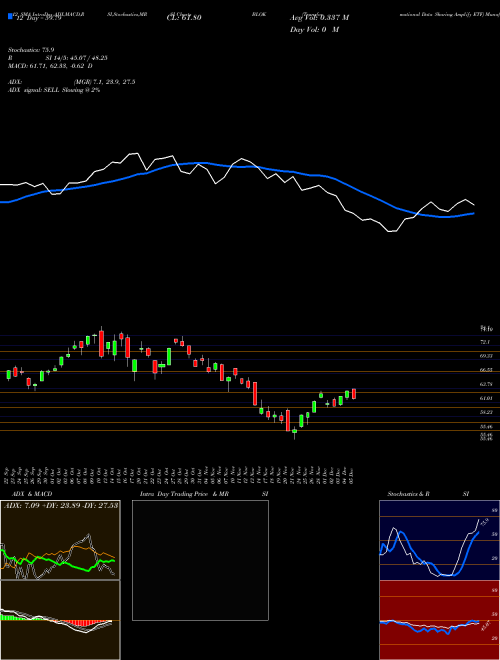The height and width of the screenshot is (660, 500).
Task: Click the 'Avg Vol: 0.337 M' label
Action: pyautogui.click(x=320, y=18)
